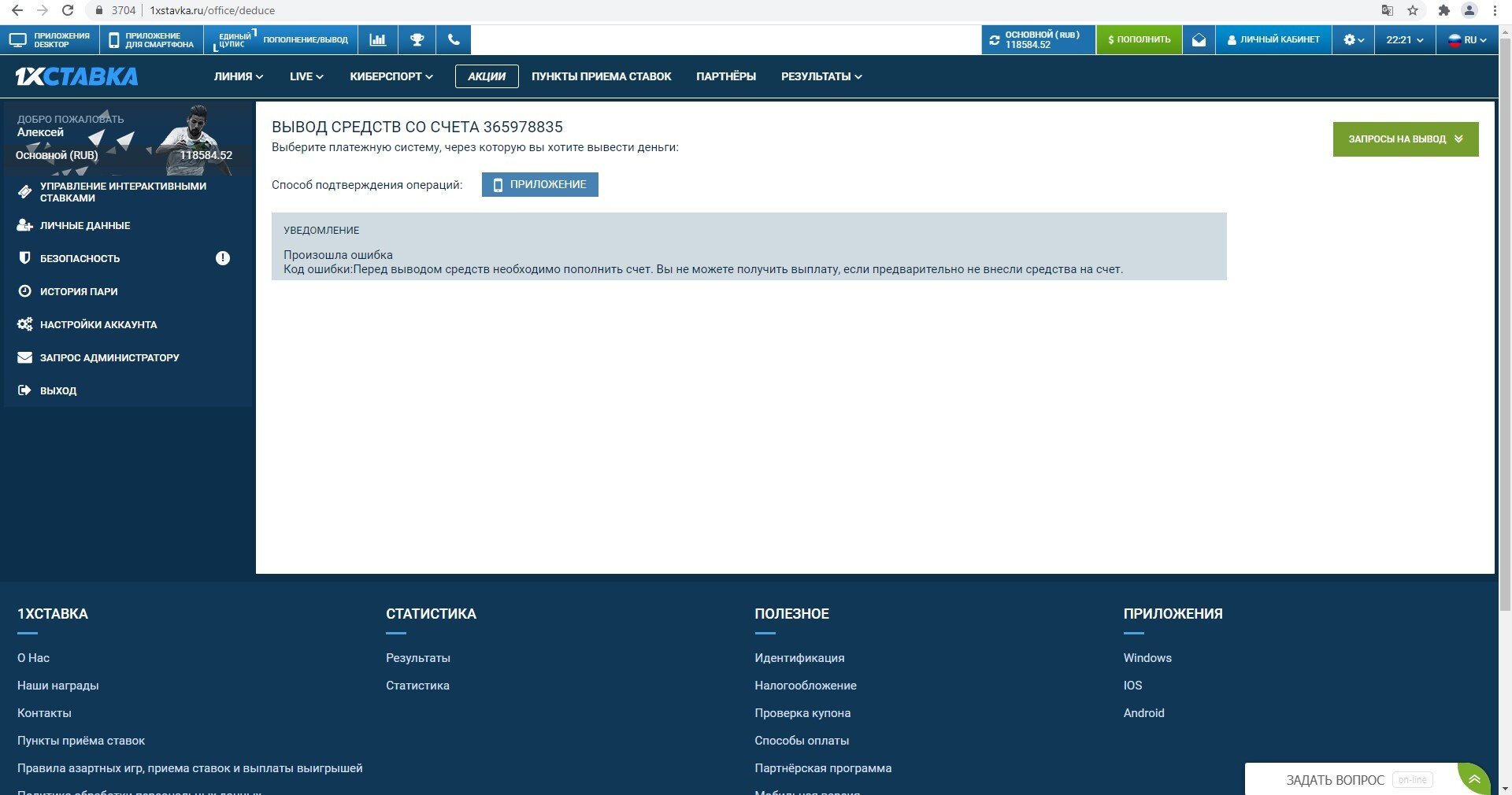Open the statistics bar chart icon

[x=378, y=39]
